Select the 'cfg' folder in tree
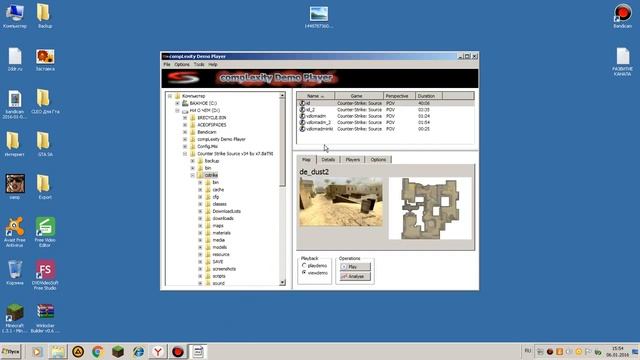Screen dimensions: 640x360 [x=216, y=197]
